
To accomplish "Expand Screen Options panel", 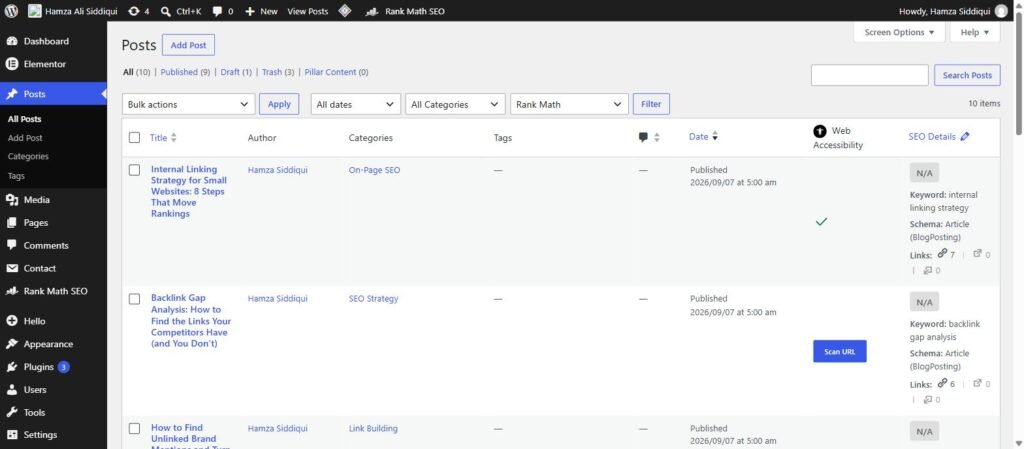I will tap(899, 32).
